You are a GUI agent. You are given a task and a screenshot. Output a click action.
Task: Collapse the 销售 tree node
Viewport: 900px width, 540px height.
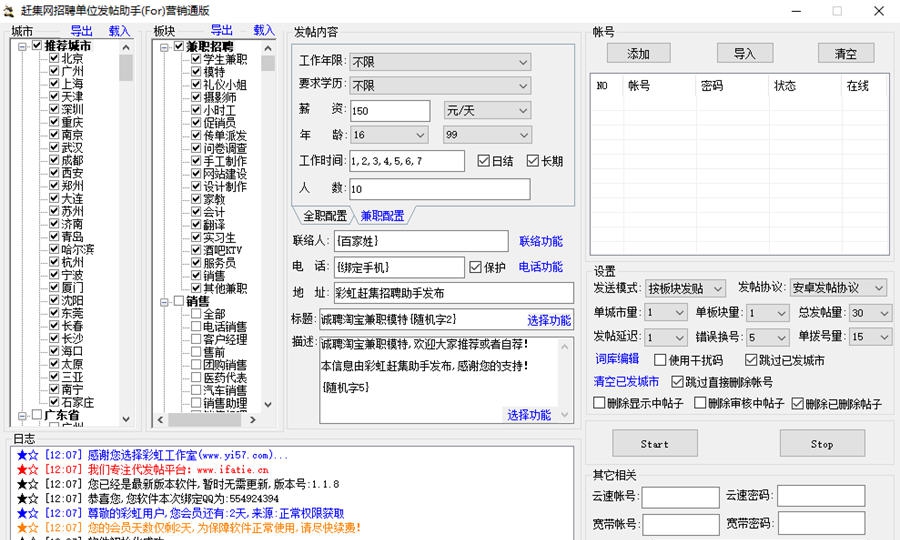(x=164, y=301)
